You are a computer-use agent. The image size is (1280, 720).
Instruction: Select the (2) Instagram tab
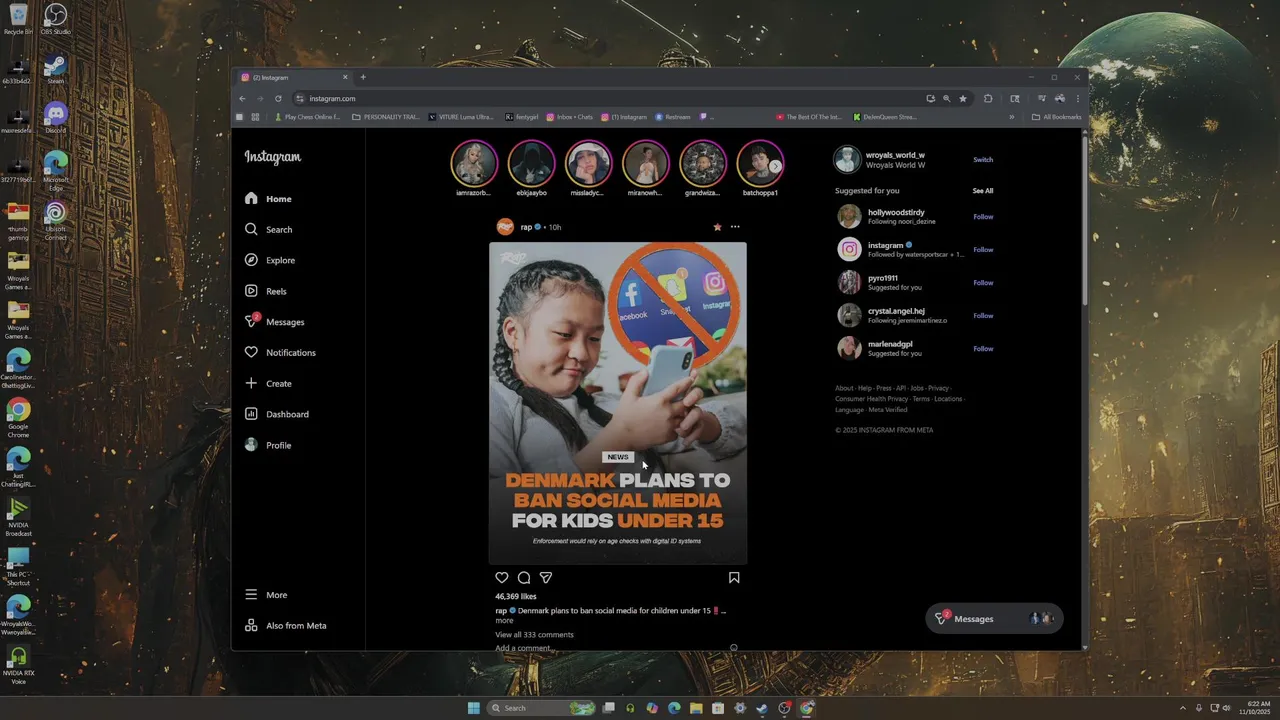294,77
